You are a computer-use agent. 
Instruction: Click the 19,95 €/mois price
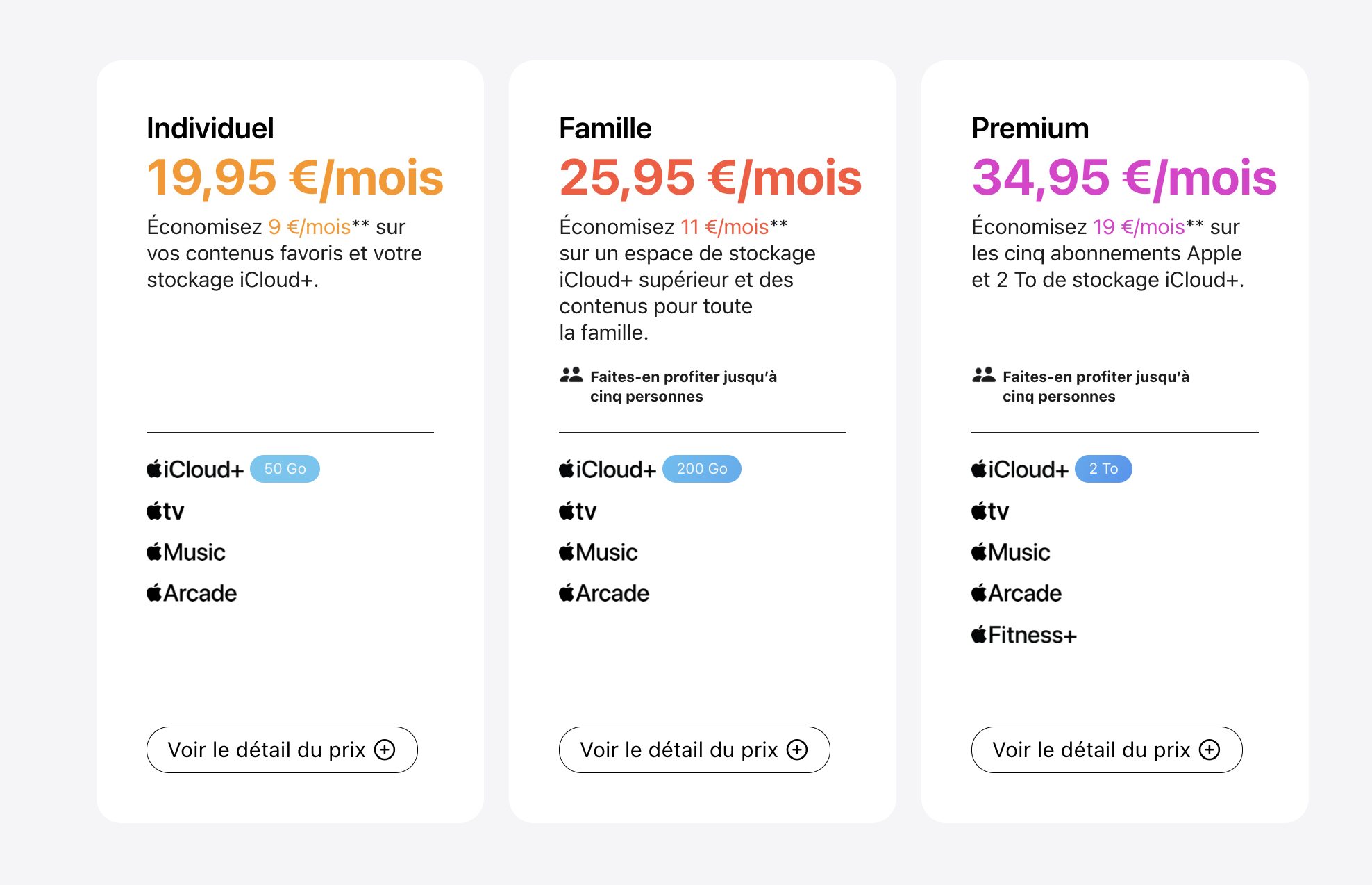[295, 178]
